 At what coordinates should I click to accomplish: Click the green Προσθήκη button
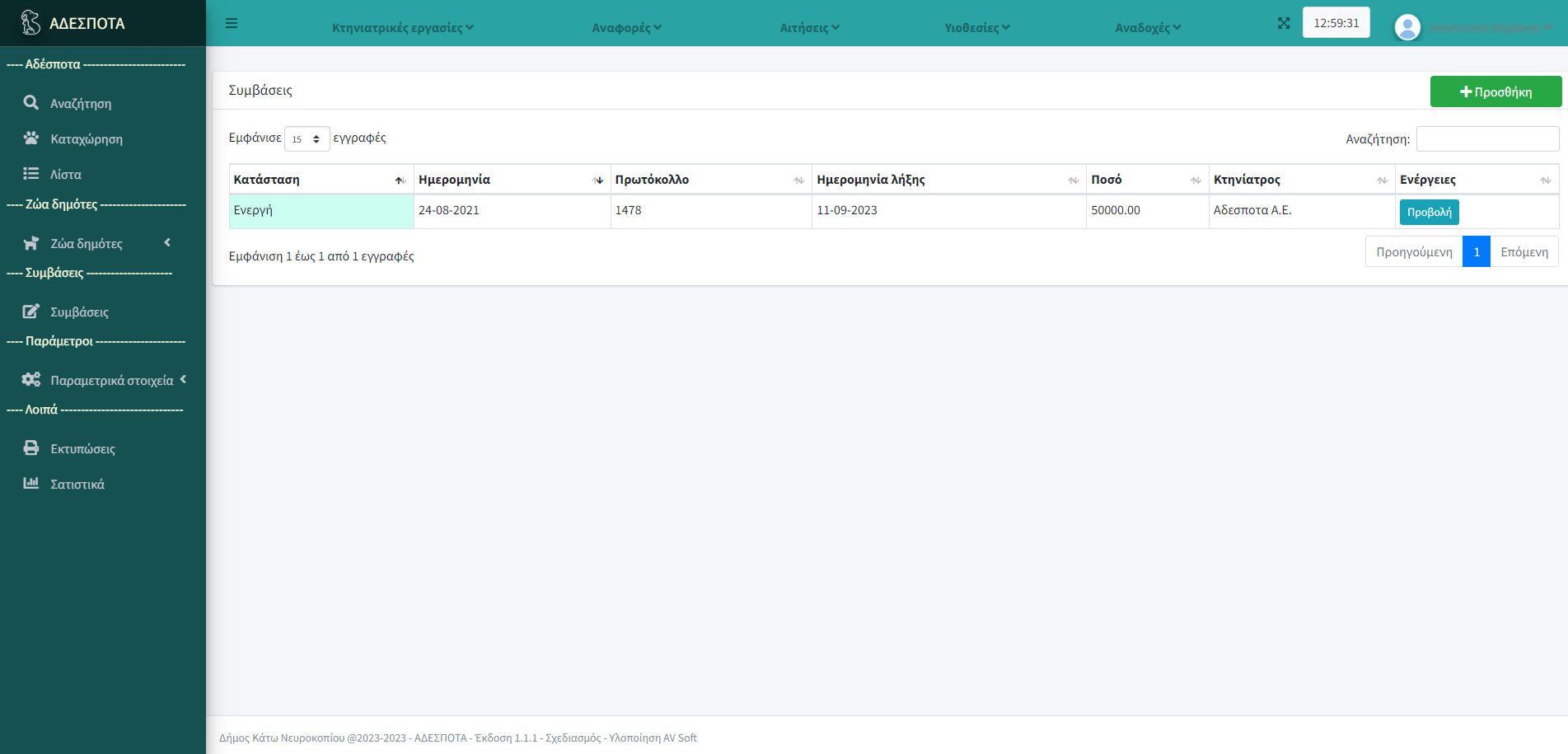pyautogui.click(x=1495, y=91)
